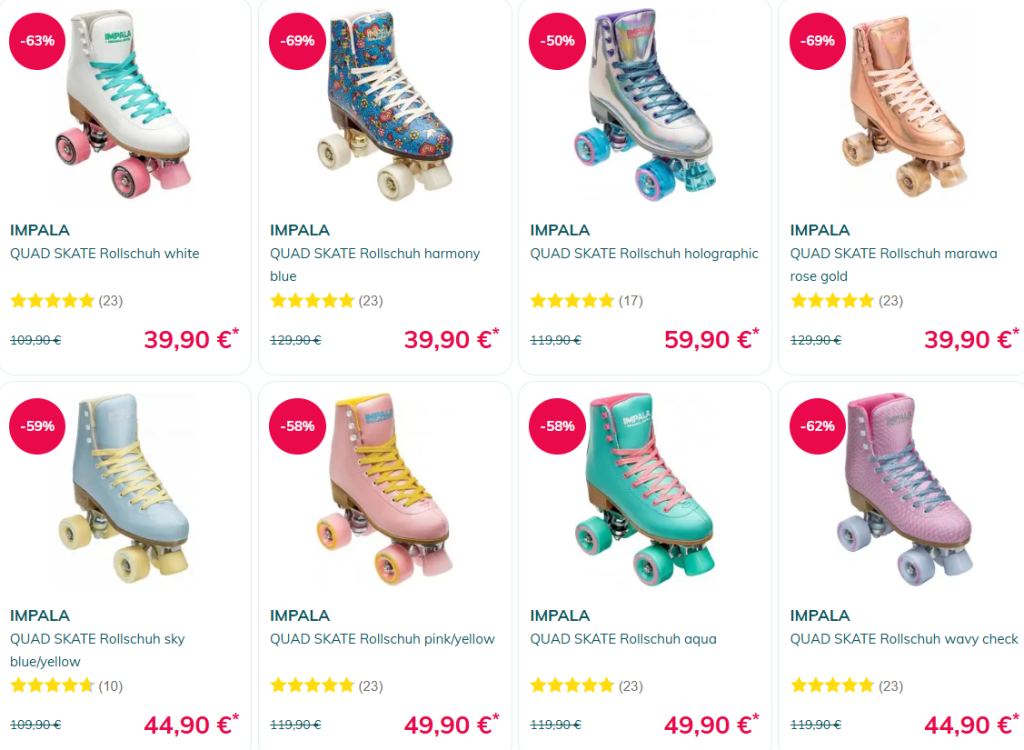Open "QUAD SKATE Rollschuh holographic" link
The width and height of the screenshot is (1024, 750).
(x=644, y=254)
